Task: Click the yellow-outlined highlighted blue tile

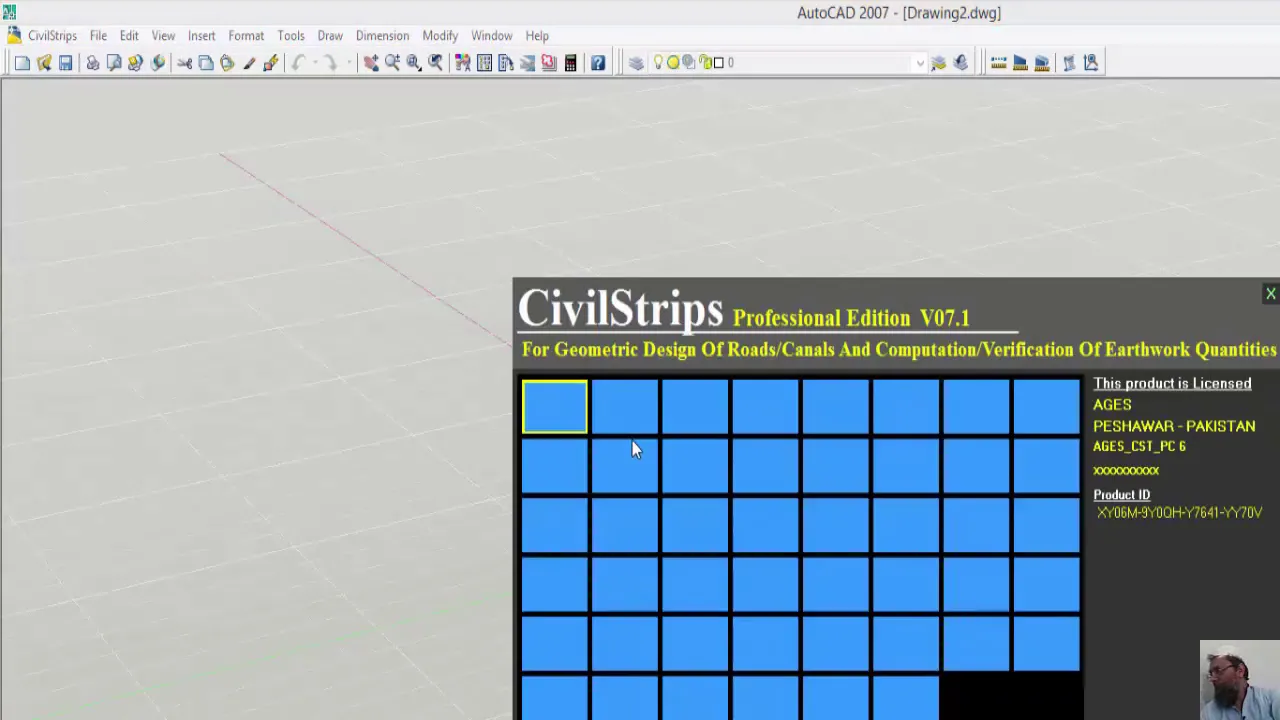Action: point(554,406)
